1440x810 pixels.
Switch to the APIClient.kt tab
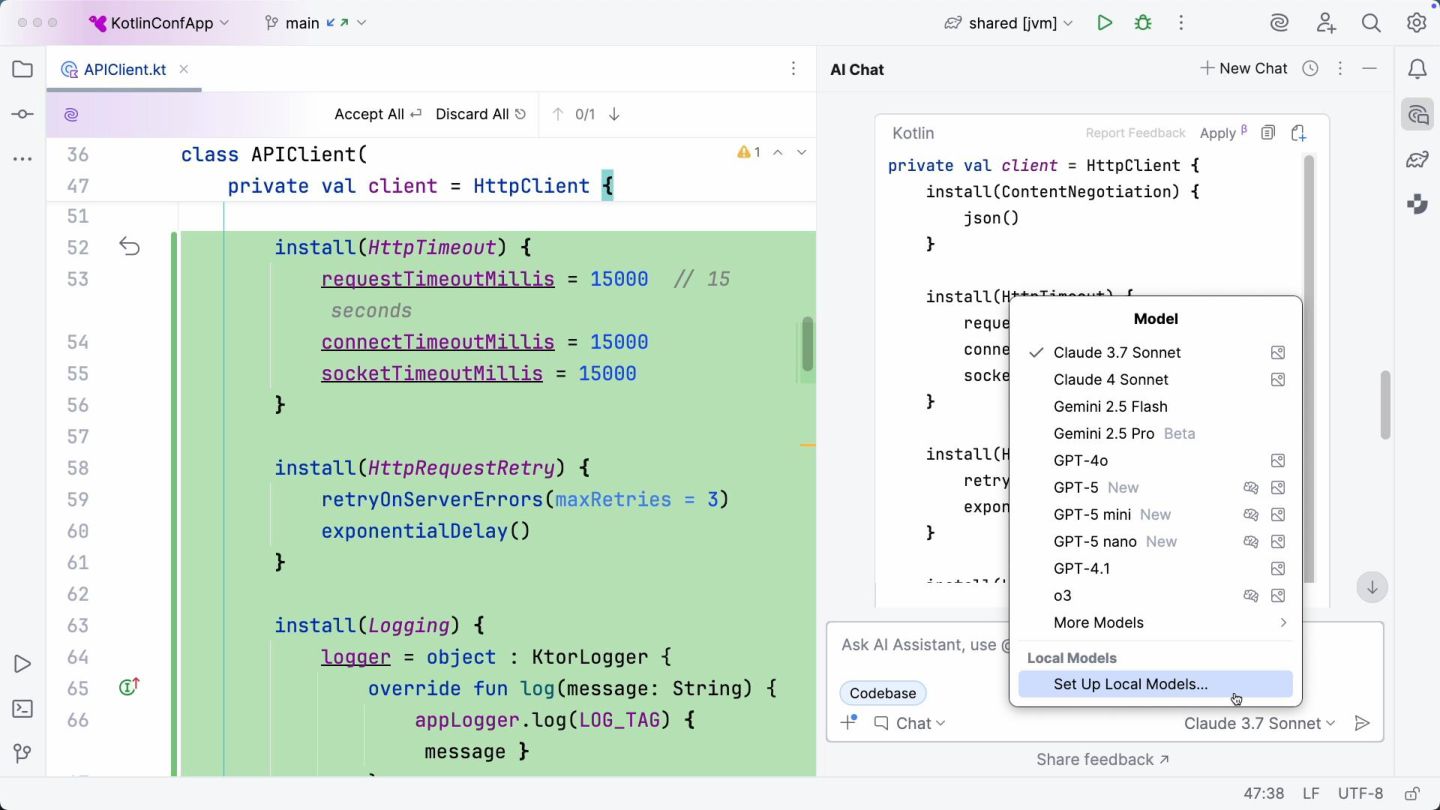coord(124,69)
